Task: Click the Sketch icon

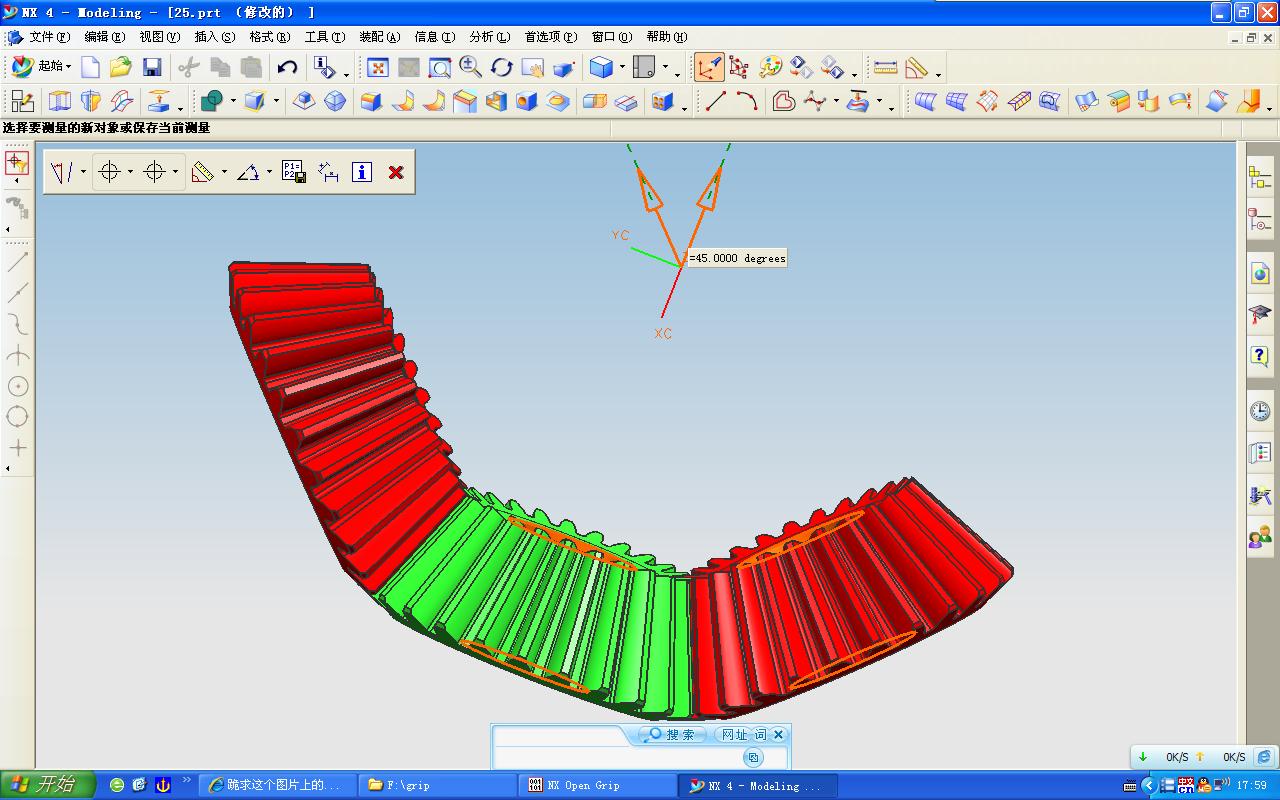Action: pyautogui.click(x=22, y=101)
